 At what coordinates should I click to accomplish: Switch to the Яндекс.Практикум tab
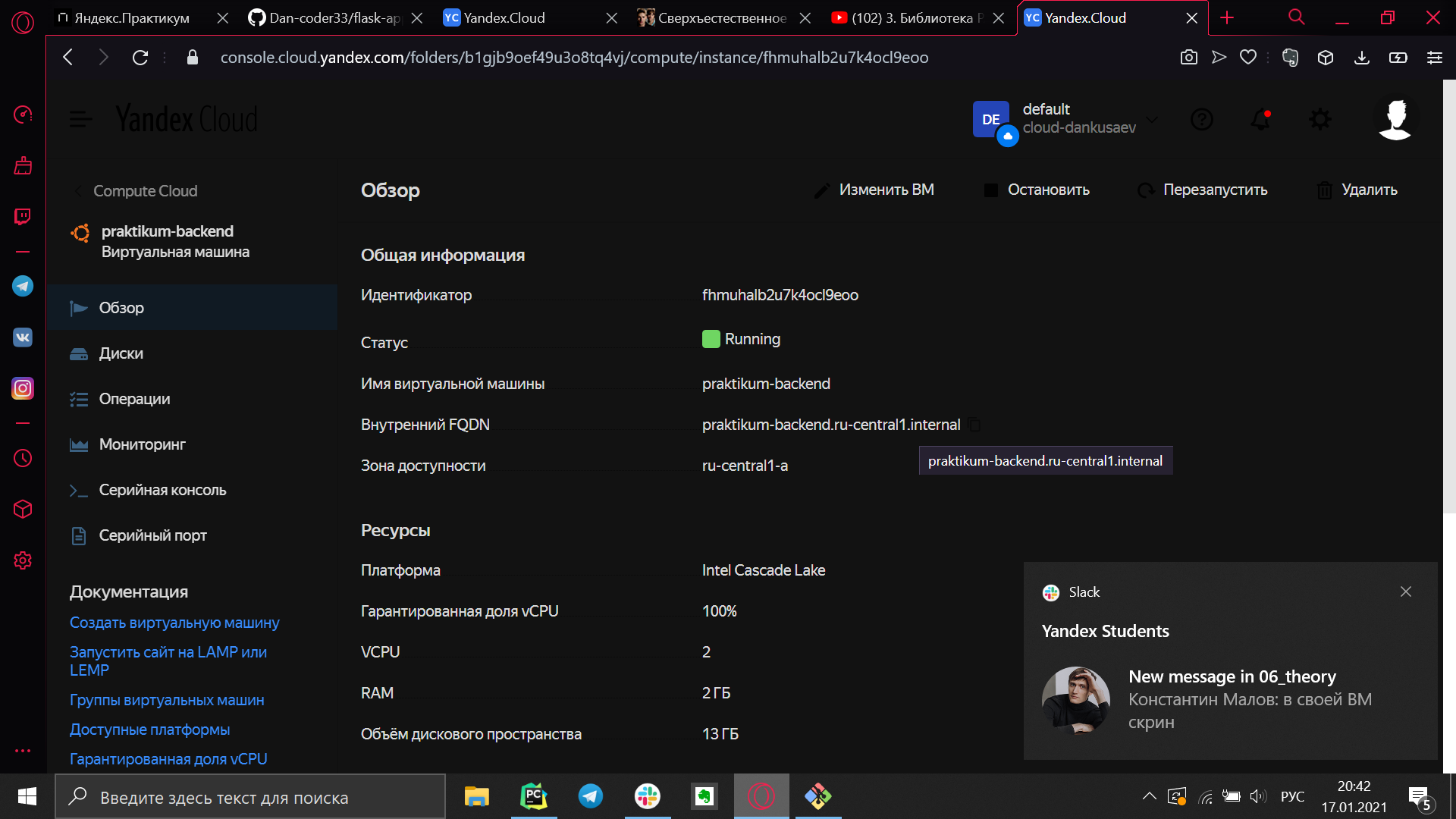[x=132, y=18]
